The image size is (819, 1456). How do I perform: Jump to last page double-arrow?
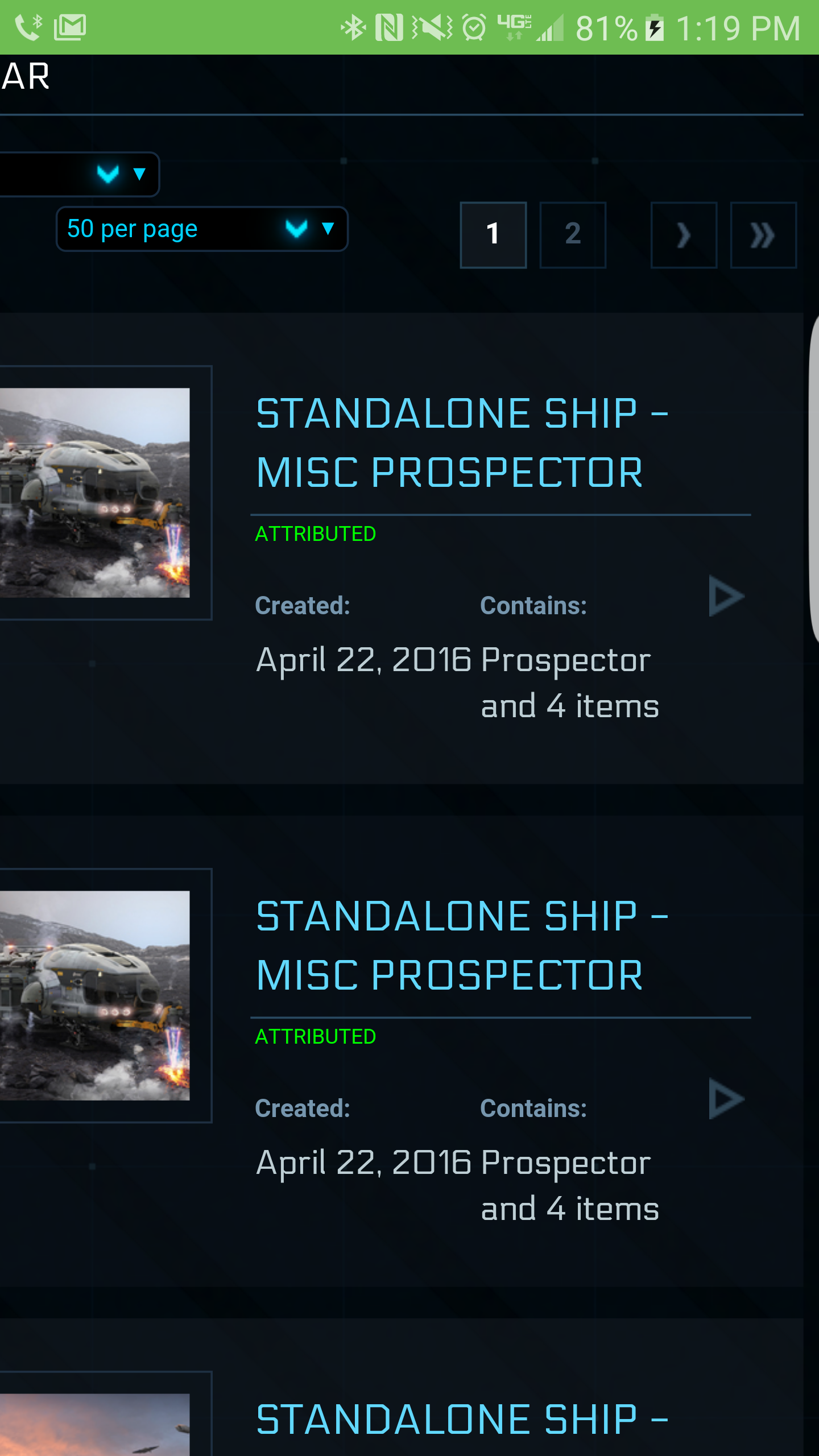[x=763, y=234]
